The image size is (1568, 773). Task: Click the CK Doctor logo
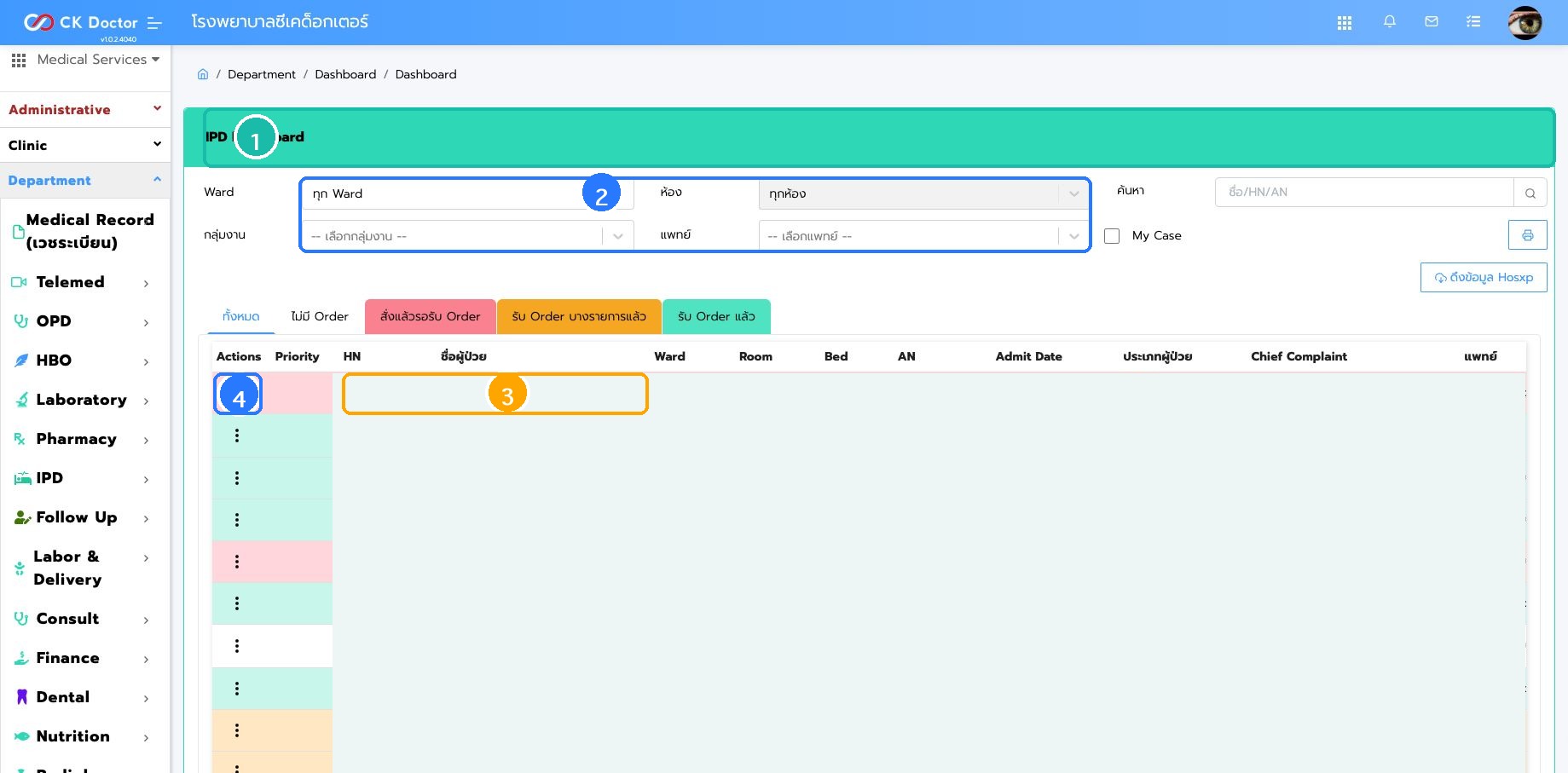[80, 22]
